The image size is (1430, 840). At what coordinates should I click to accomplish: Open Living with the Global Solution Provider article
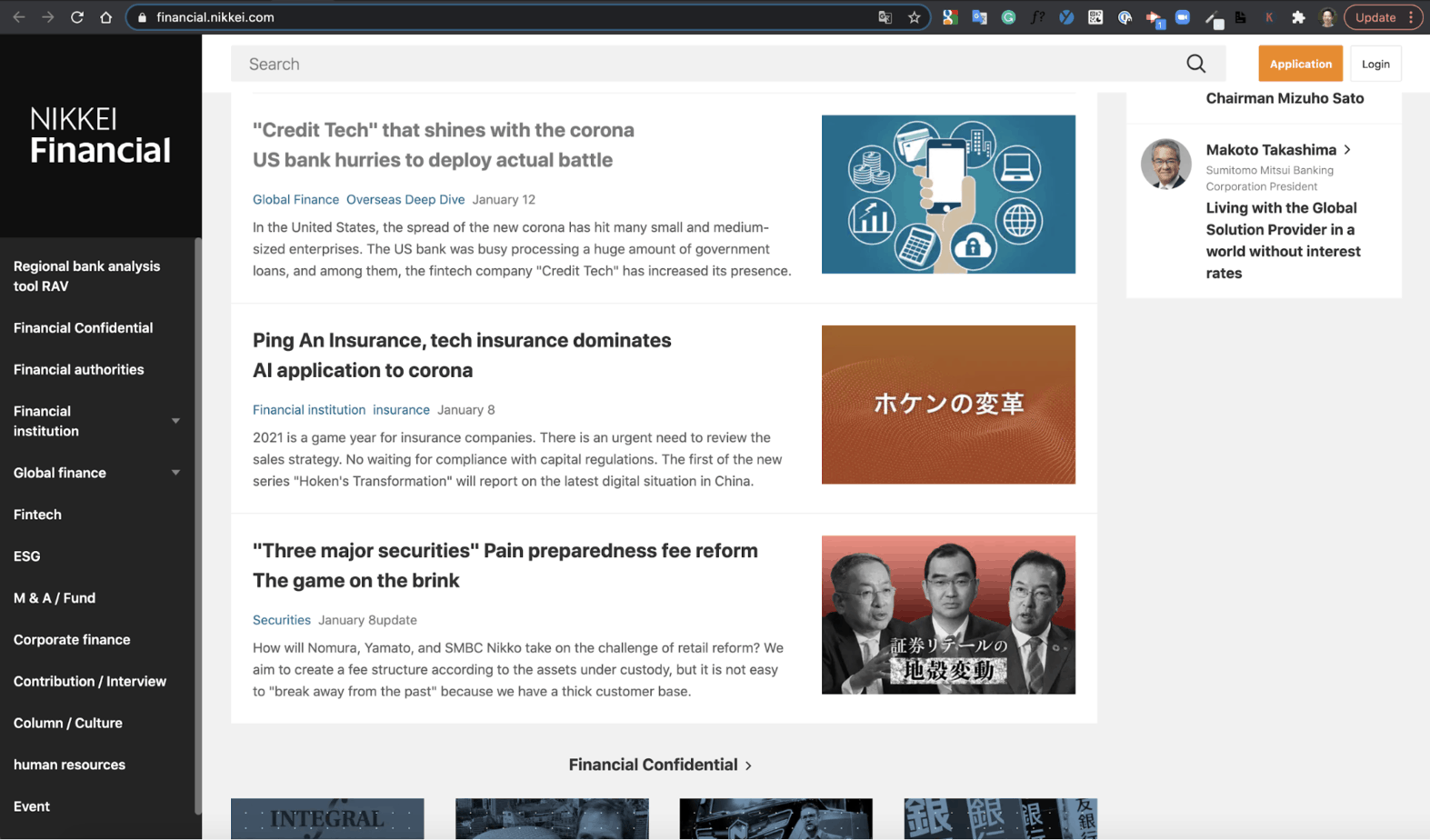point(1284,240)
